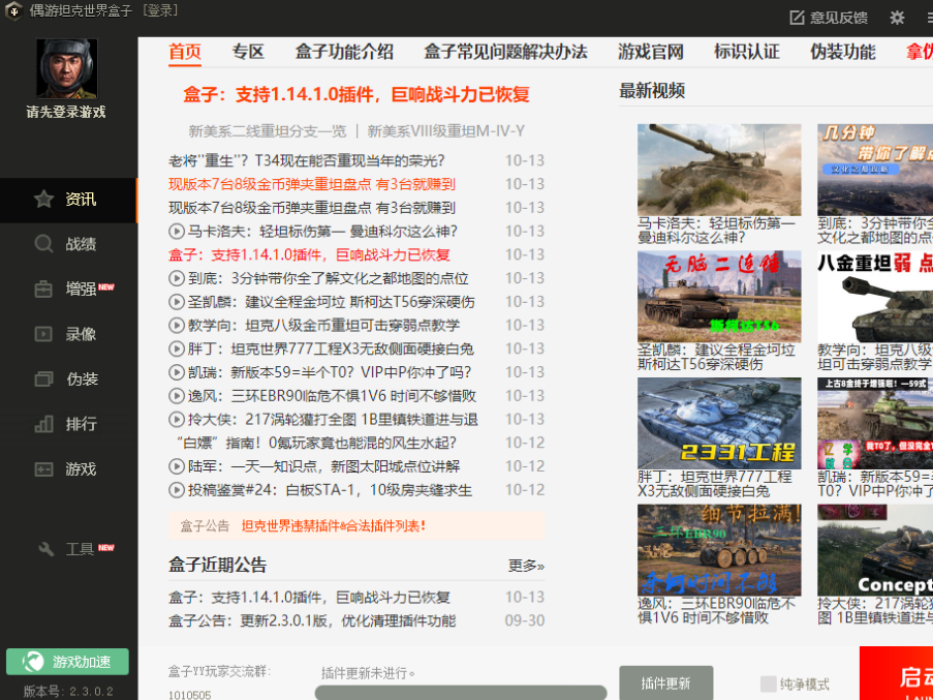933x700 pixels.
Task: Click the settings gear icon in title bar
Action: click(x=897, y=18)
